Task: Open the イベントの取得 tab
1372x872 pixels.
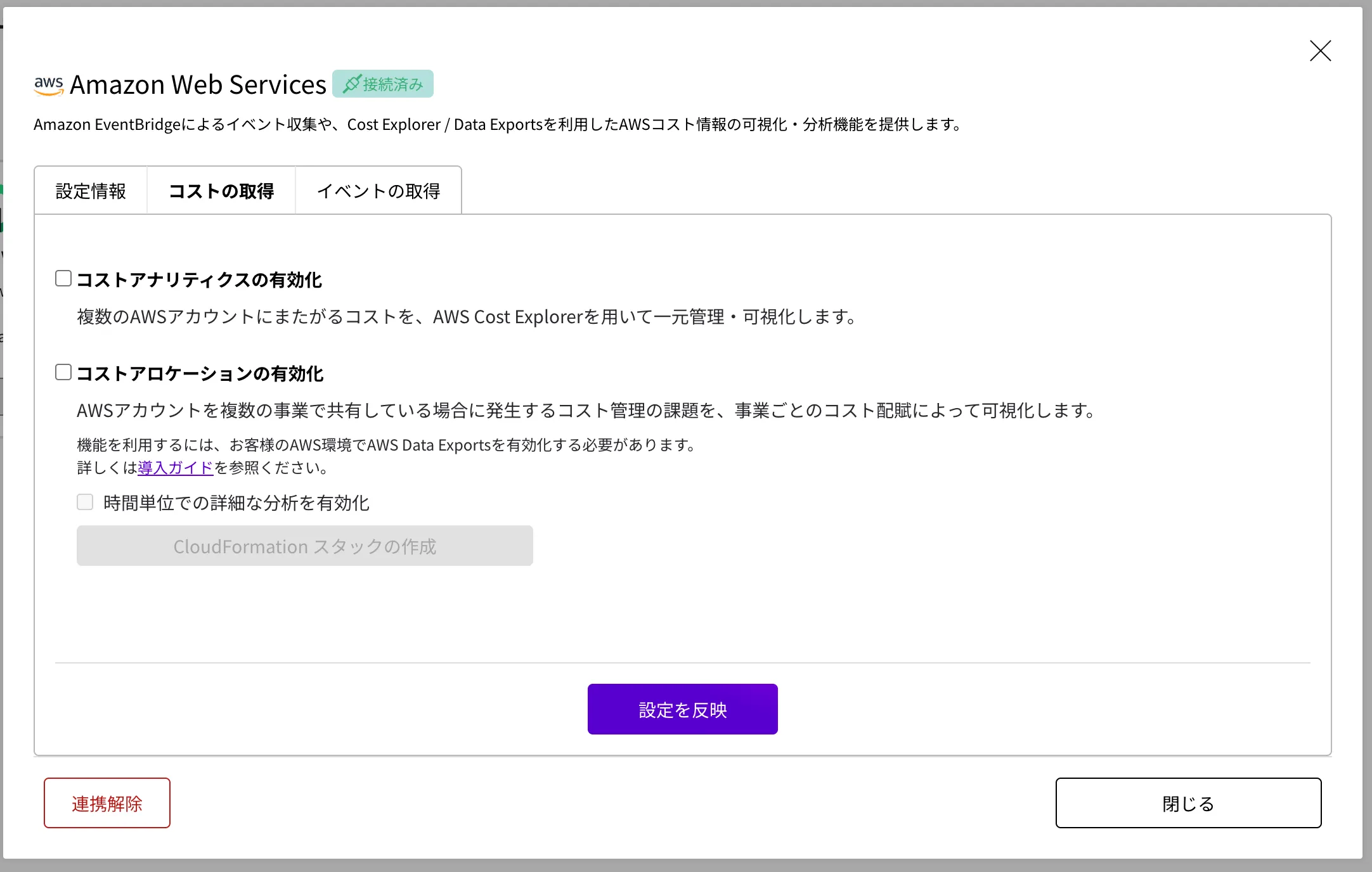Action: pyautogui.click(x=379, y=191)
